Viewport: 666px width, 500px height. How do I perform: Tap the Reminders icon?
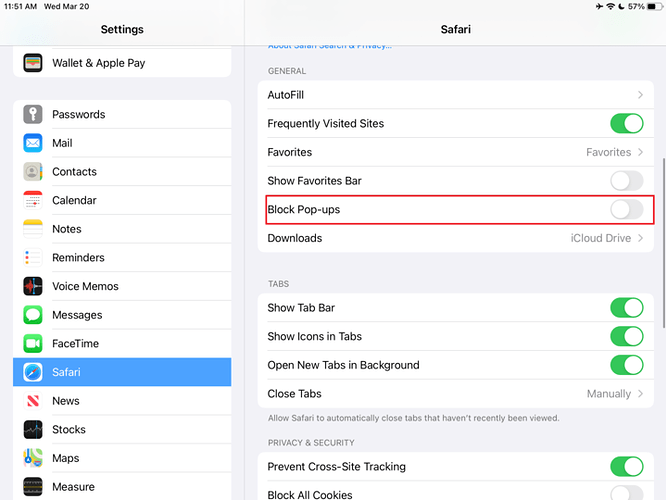[33, 257]
